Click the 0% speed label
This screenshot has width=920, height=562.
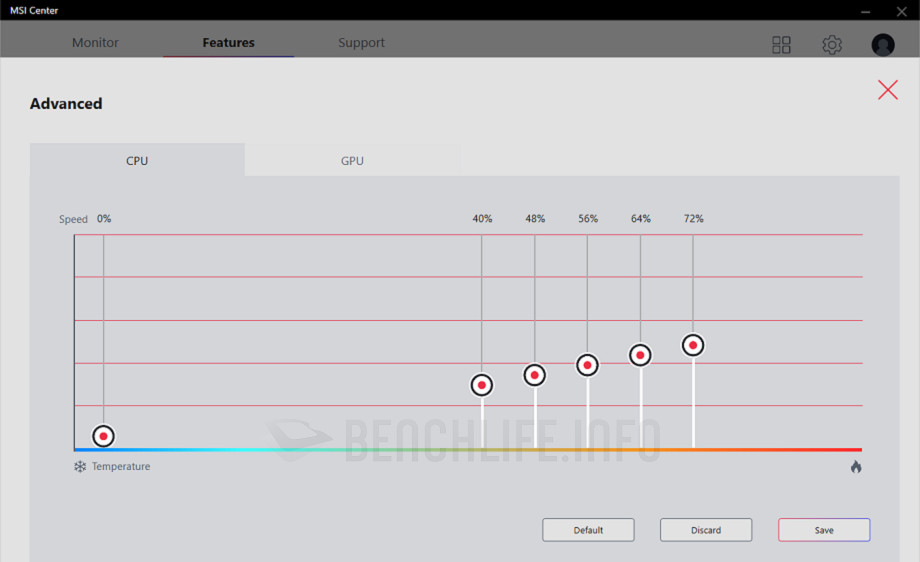point(104,218)
